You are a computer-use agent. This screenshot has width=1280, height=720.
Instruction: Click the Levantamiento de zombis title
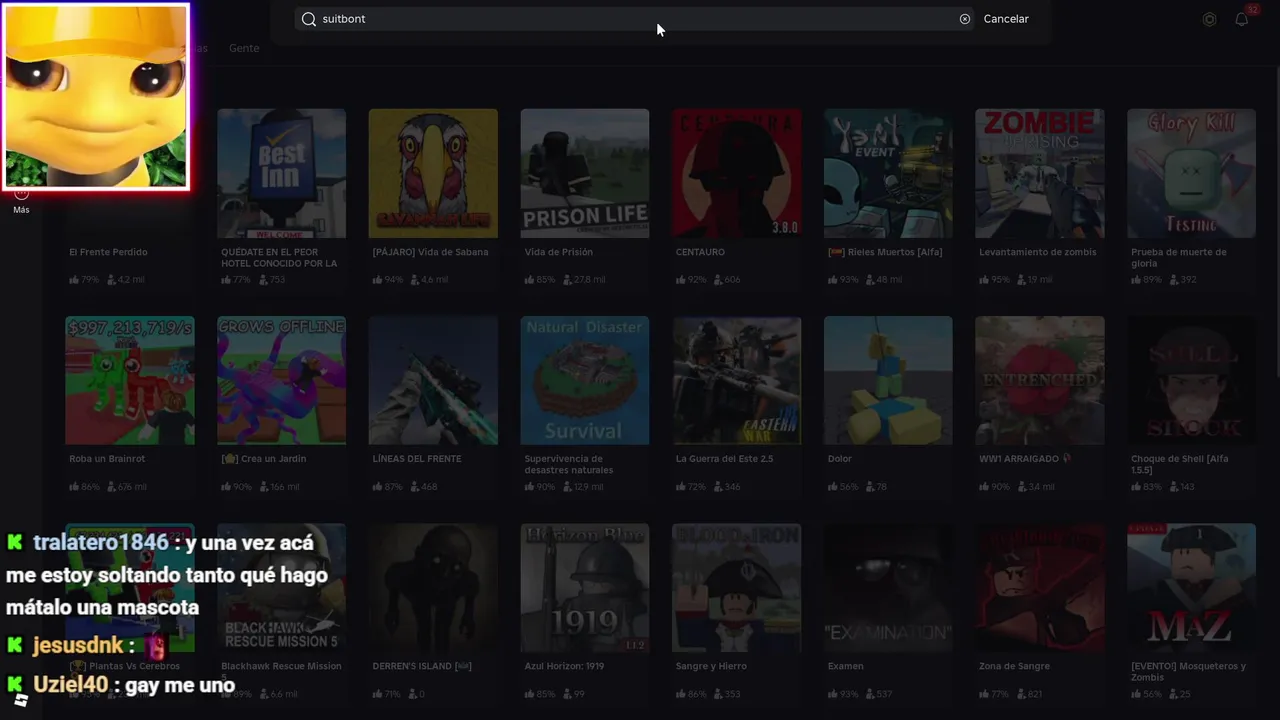pyautogui.click(x=1038, y=252)
